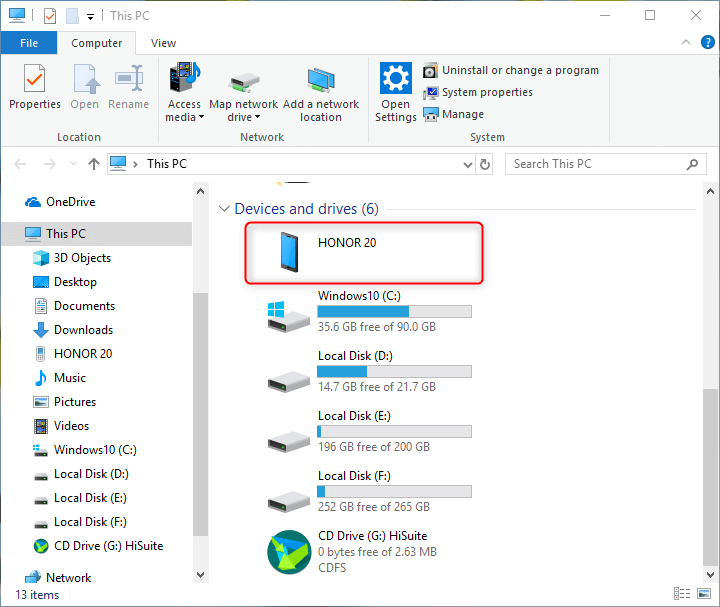Click the Back navigation arrow
The width and height of the screenshot is (720, 607).
point(20,164)
